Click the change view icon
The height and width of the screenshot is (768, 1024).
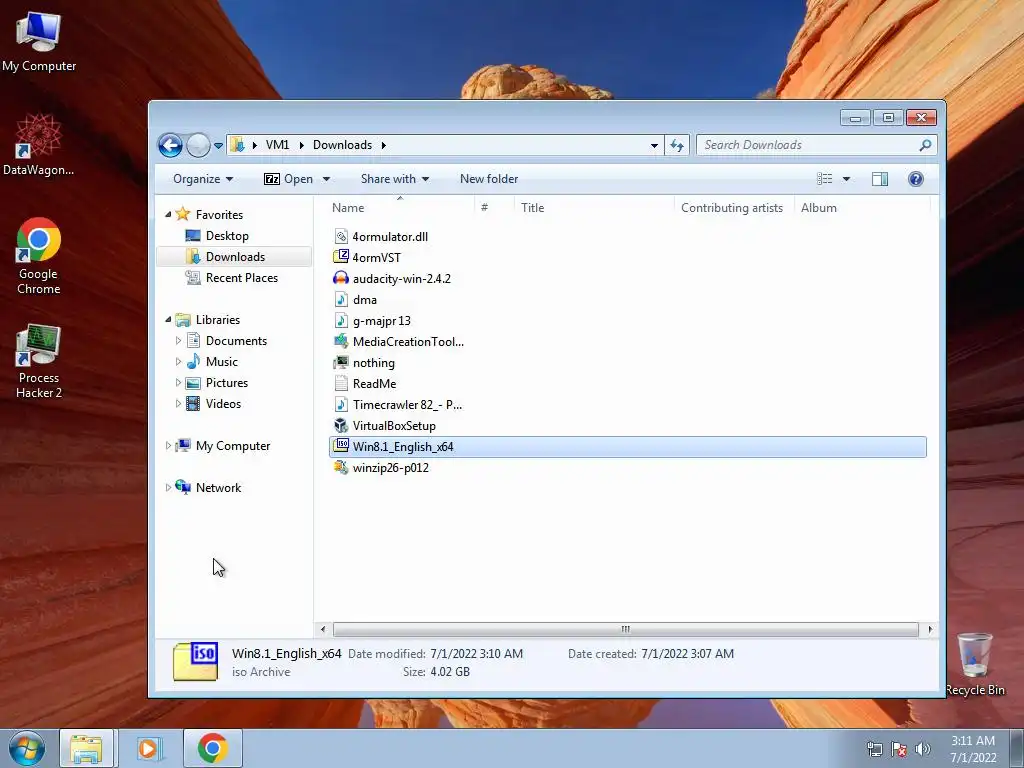coord(825,179)
